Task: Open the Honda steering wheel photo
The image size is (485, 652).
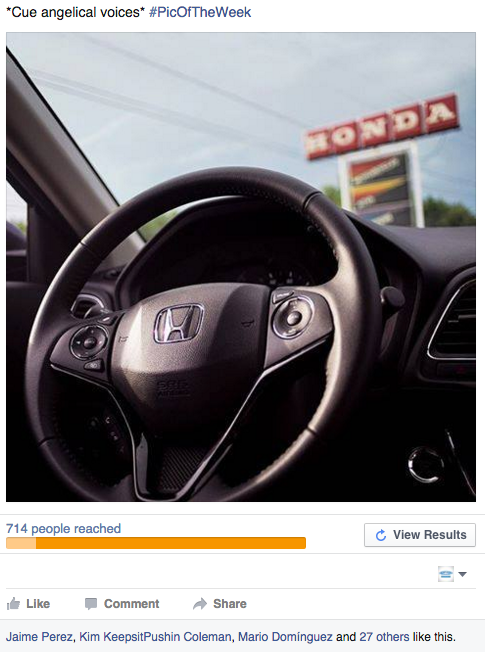Action: 241,267
